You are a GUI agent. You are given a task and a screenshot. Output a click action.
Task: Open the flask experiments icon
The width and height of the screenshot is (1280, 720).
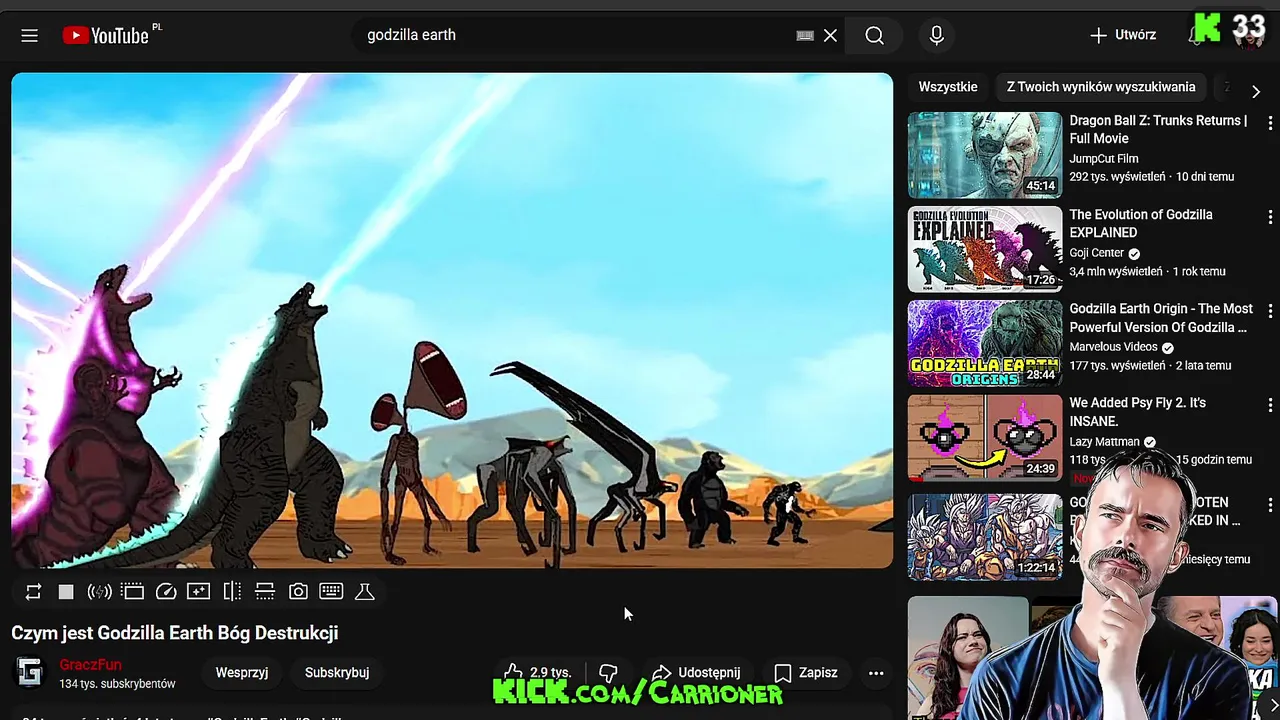[365, 592]
